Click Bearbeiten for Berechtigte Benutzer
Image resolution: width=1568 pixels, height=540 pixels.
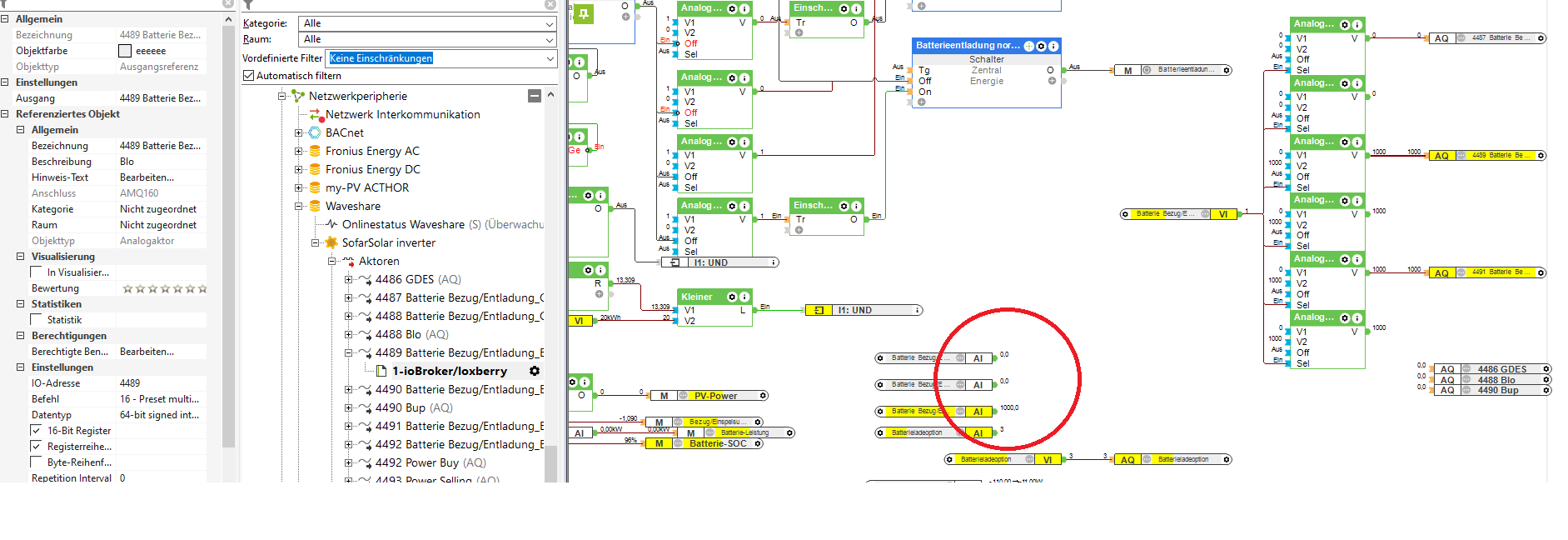[147, 352]
